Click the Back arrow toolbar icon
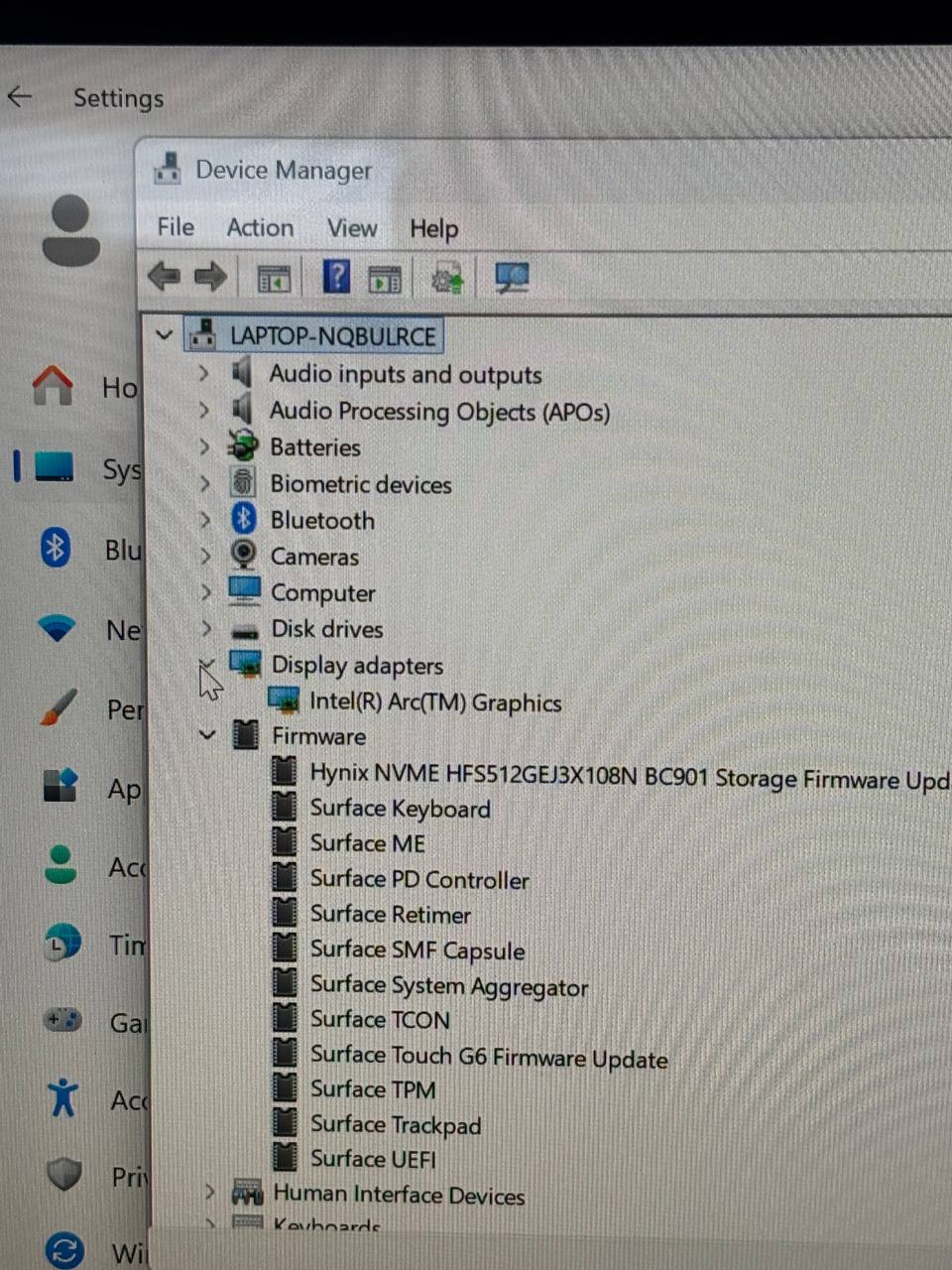952x1270 pixels. click(x=164, y=277)
